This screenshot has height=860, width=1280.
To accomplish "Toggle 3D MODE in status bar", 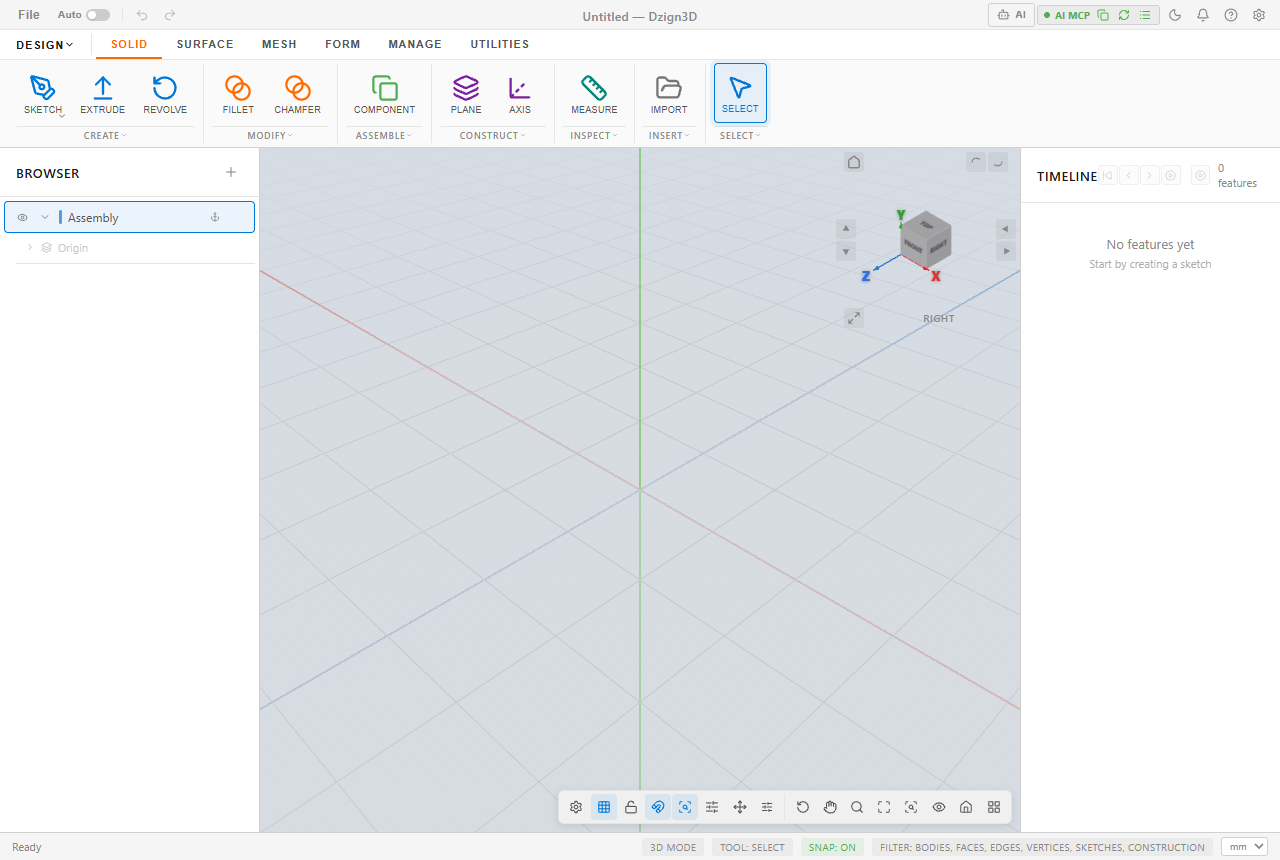I will click(x=673, y=847).
